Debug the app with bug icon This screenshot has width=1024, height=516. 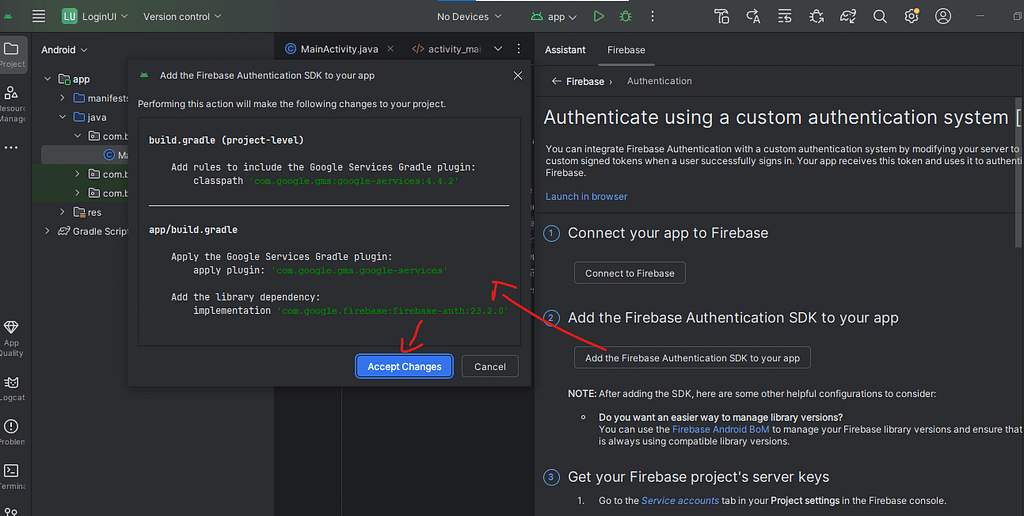coord(626,16)
